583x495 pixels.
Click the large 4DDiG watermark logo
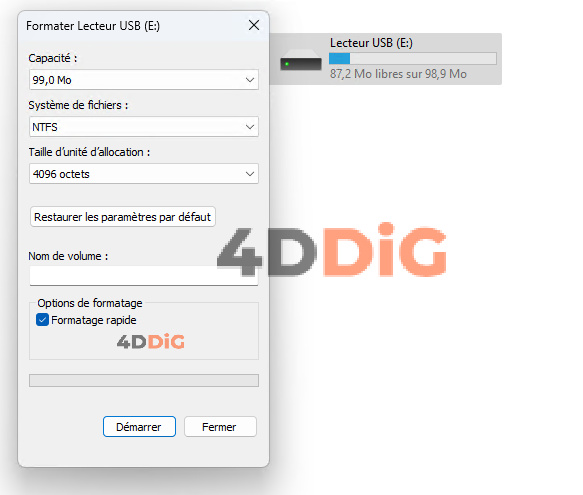click(x=332, y=250)
